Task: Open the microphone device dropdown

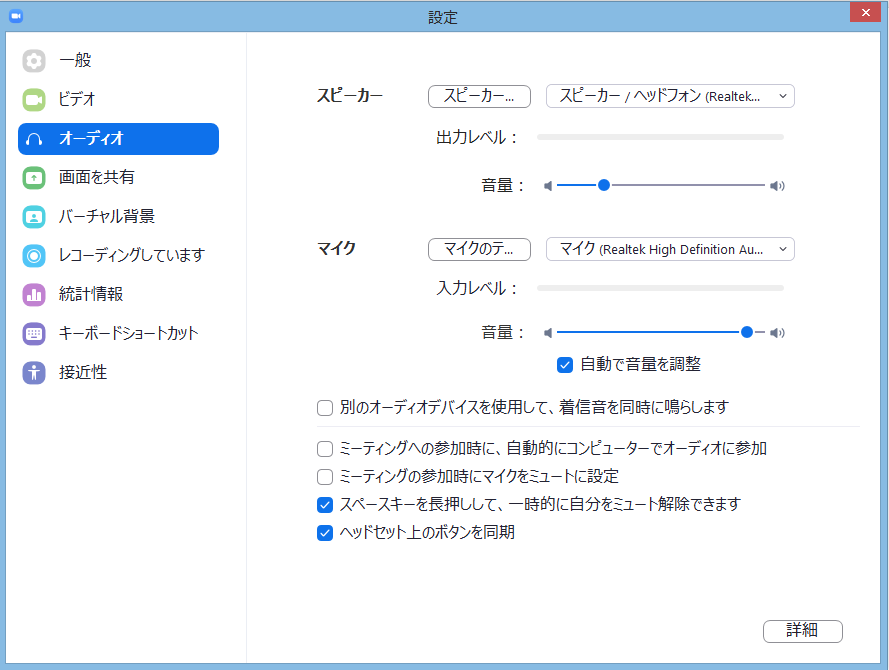Action: point(670,249)
